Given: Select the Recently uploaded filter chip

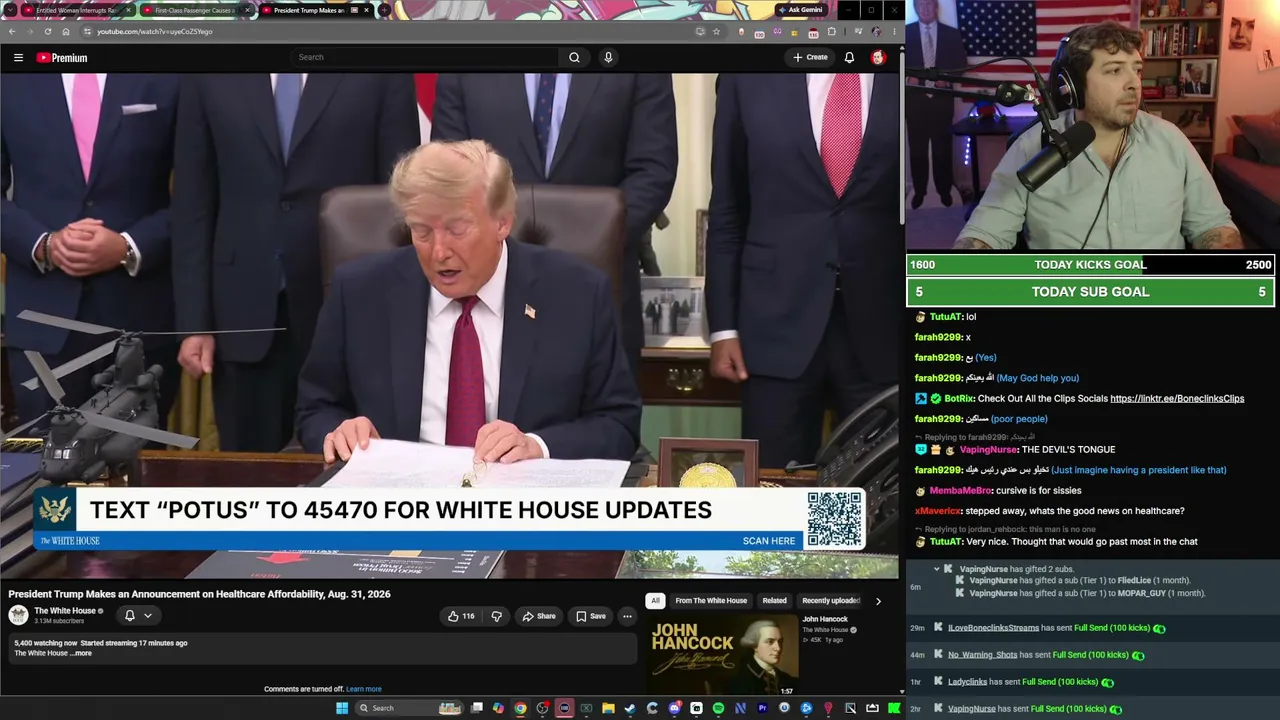Looking at the screenshot, I should click(x=831, y=601).
